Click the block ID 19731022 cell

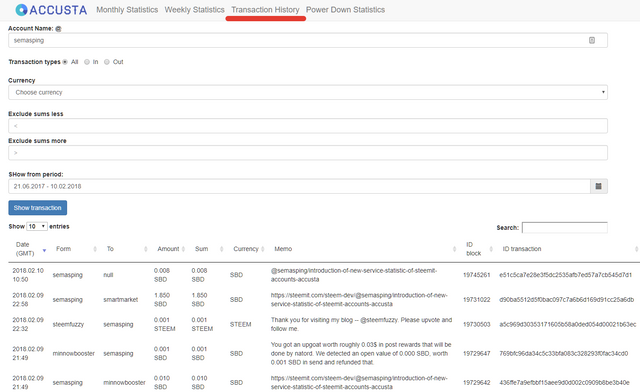[476, 300]
